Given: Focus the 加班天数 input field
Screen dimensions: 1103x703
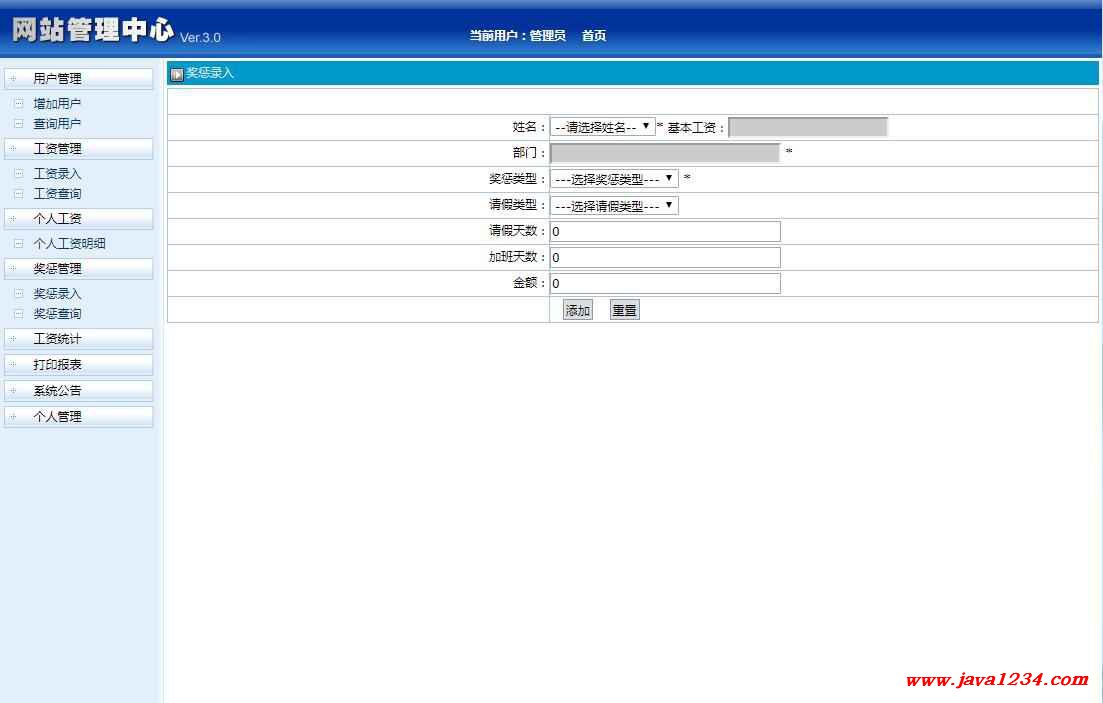Looking at the screenshot, I should [665, 258].
